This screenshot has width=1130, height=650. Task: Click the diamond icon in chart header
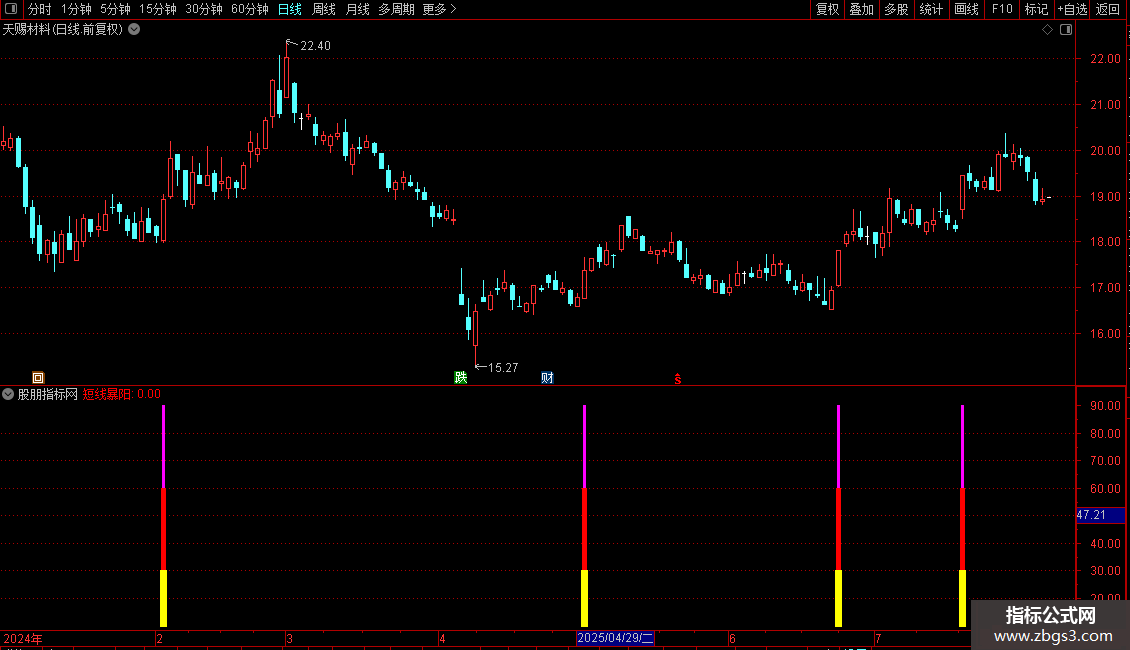tap(1048, 30)
